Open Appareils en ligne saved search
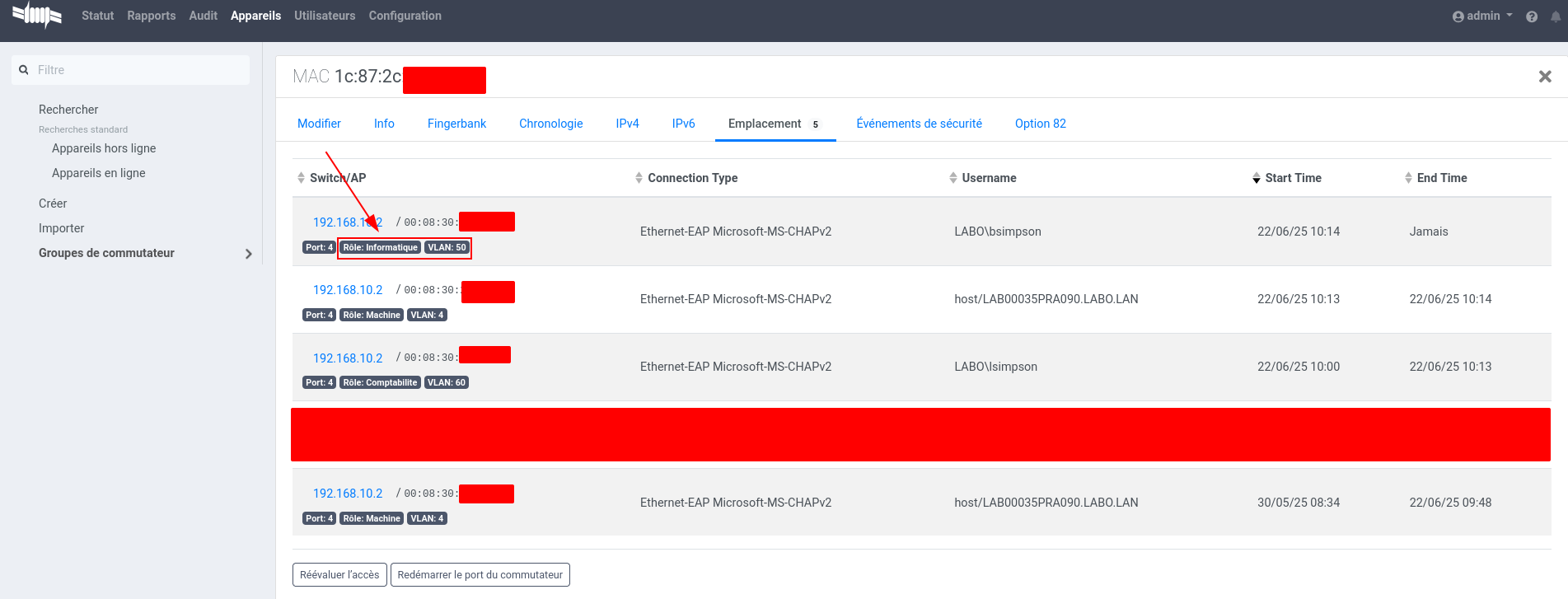 (x=99, y=173)
